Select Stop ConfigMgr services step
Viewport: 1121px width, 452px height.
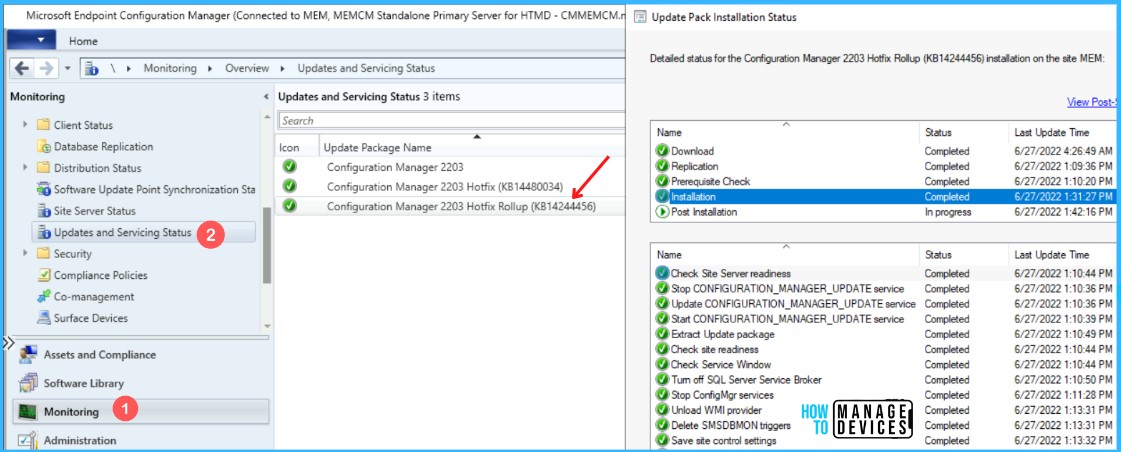(x=885, y=395)
